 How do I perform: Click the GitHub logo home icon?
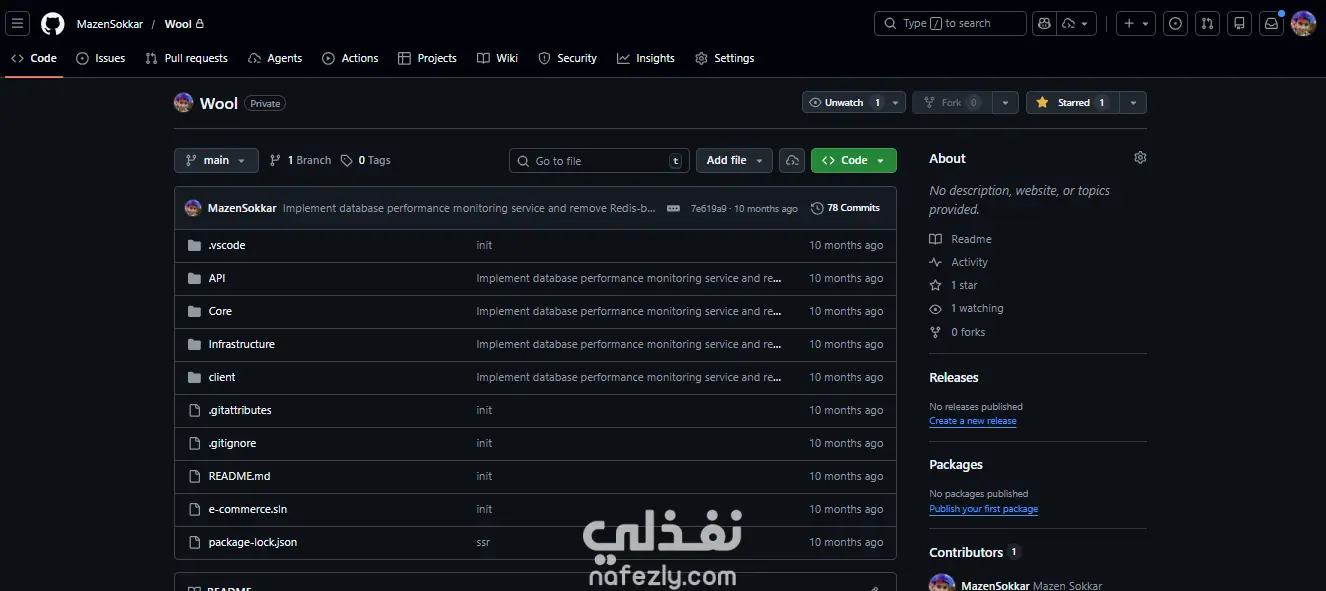coord(53,24)
